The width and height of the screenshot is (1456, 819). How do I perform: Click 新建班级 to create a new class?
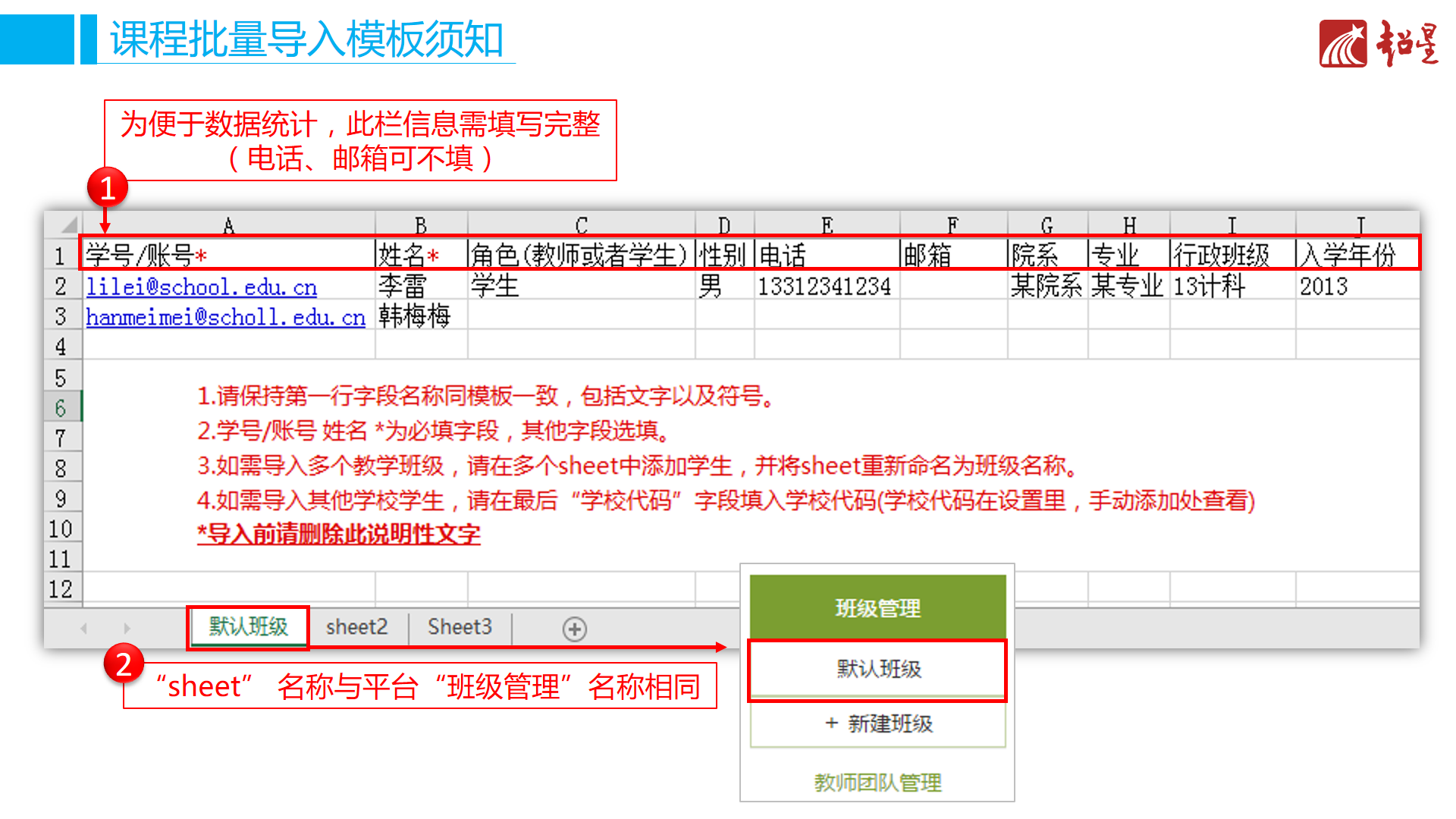877,724
